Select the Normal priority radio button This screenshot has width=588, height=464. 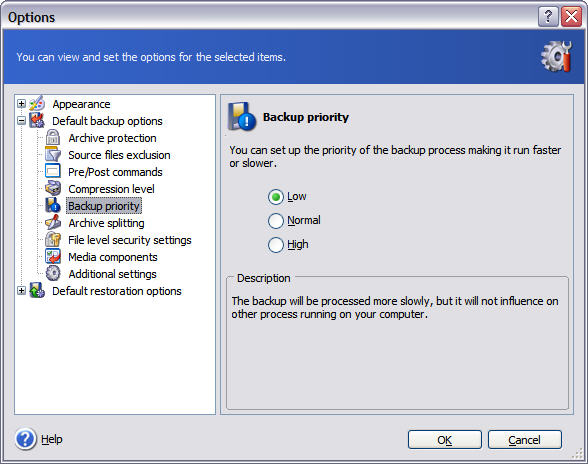click(x=276, y=221)
